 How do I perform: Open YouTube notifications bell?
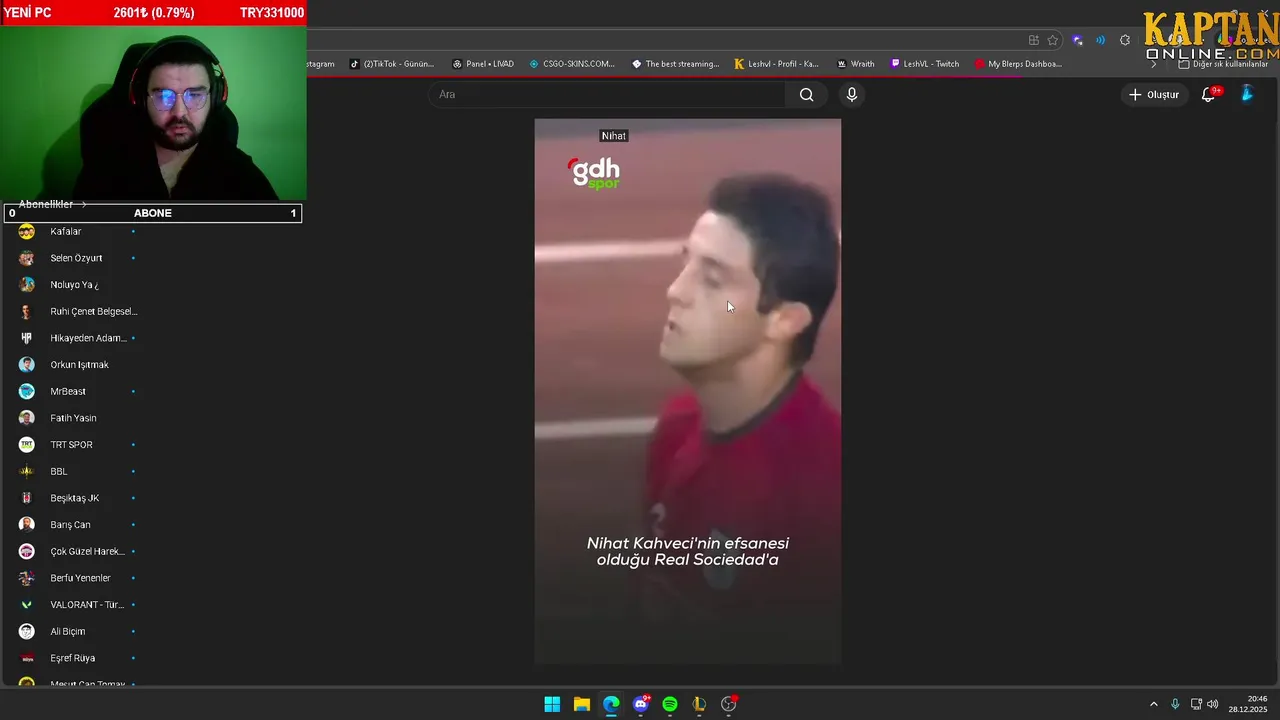tap(1209, 94)
